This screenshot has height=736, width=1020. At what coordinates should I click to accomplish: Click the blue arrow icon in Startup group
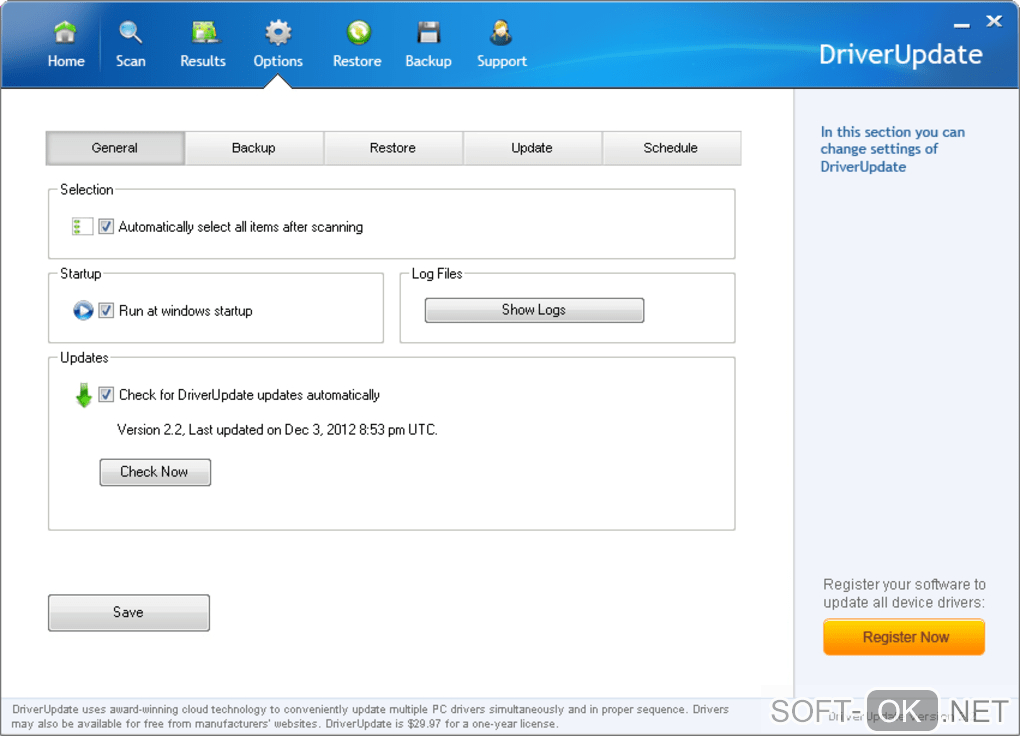[83, 310]
